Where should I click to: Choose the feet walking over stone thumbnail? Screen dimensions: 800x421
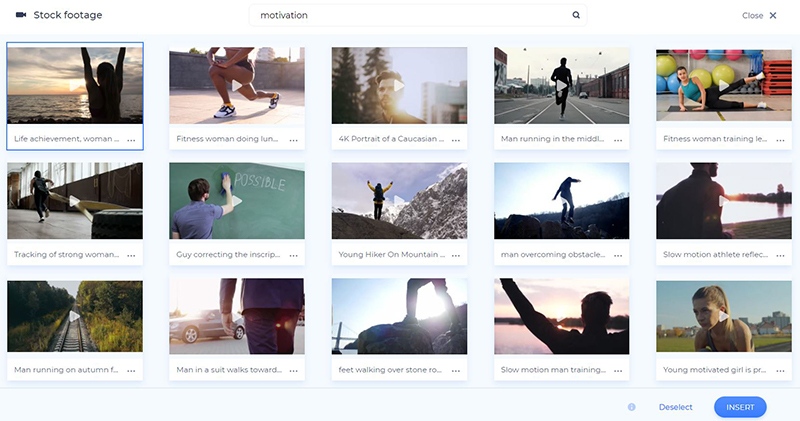399,316
